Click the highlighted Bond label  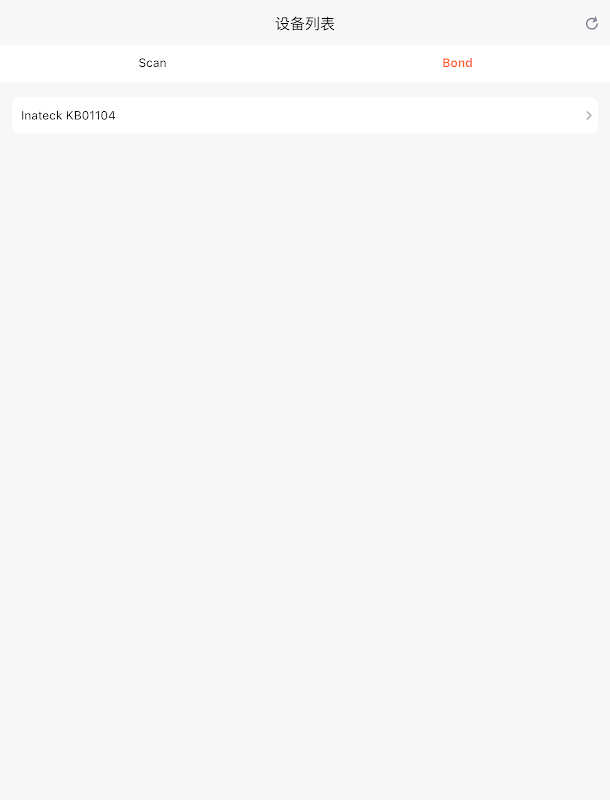[x=458, y=63]
